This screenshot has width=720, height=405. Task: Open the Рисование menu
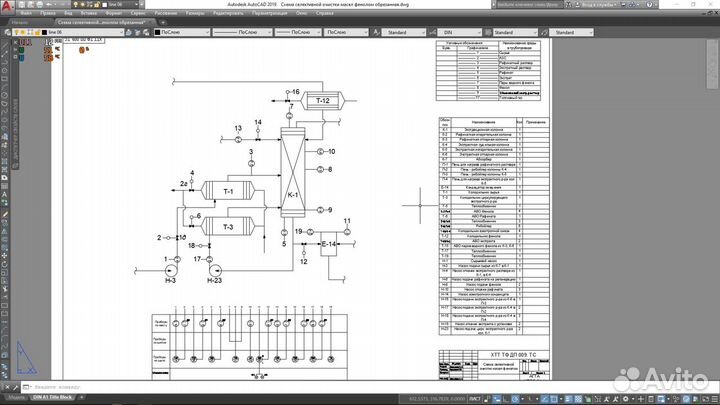[x=165, y=15]
